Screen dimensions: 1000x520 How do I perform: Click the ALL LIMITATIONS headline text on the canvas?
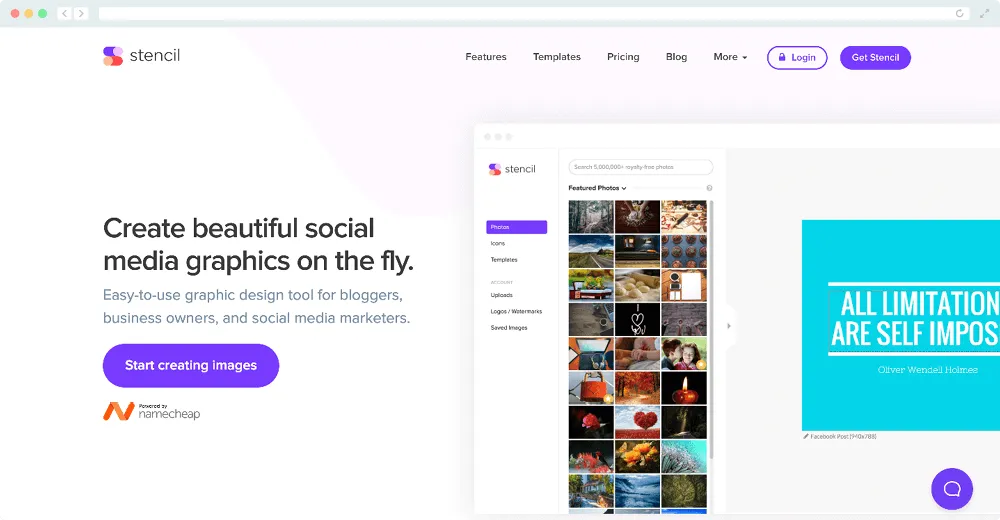(x=915, y=318)
